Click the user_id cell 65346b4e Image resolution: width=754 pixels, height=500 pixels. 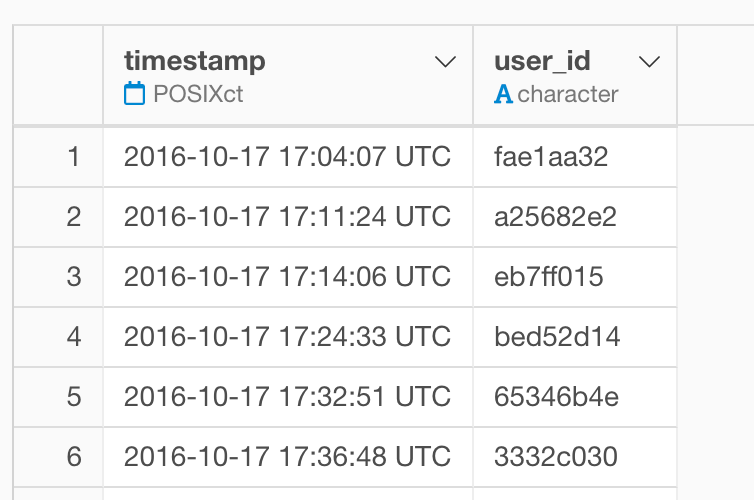pos(575,397)
